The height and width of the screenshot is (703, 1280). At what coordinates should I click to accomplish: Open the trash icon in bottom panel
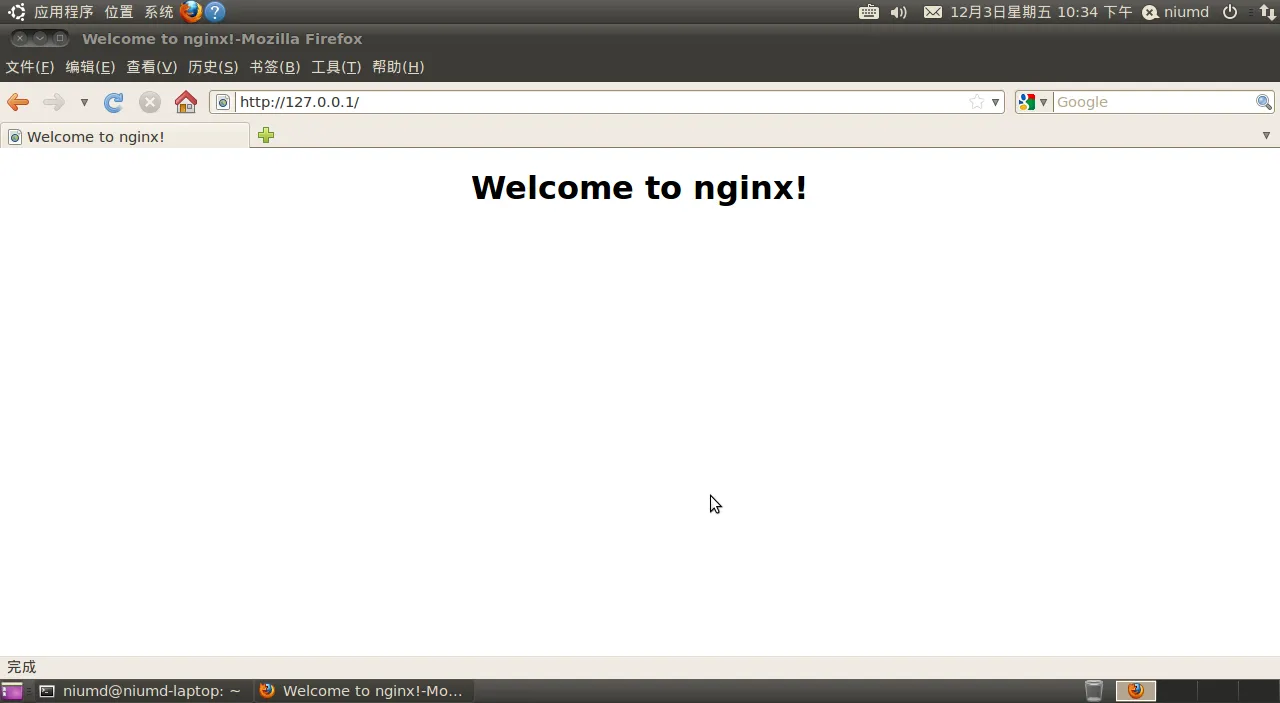pyautogui.click(x=1094, y=691)
